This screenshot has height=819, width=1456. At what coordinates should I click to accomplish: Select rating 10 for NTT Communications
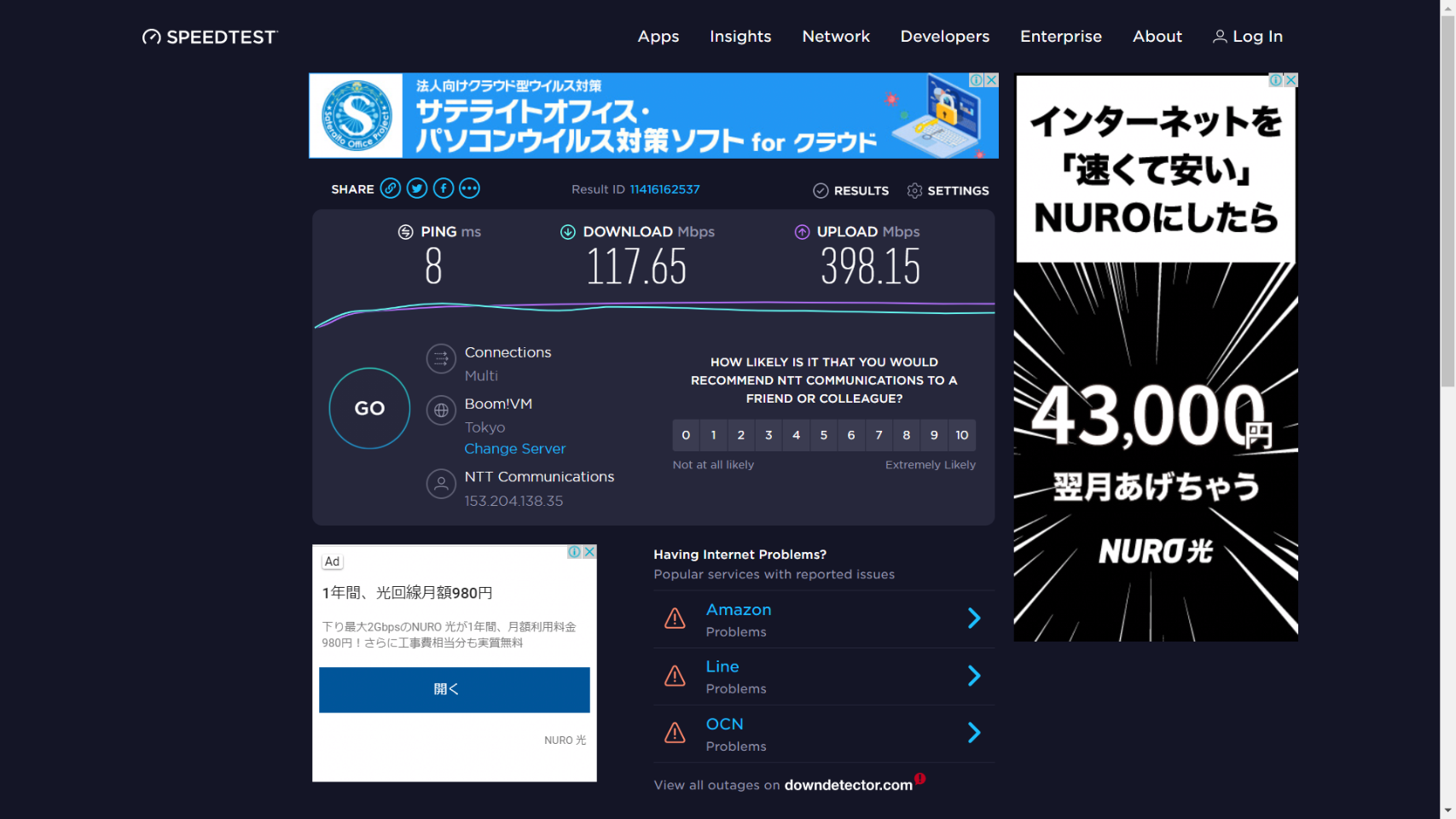click(961, 435)
